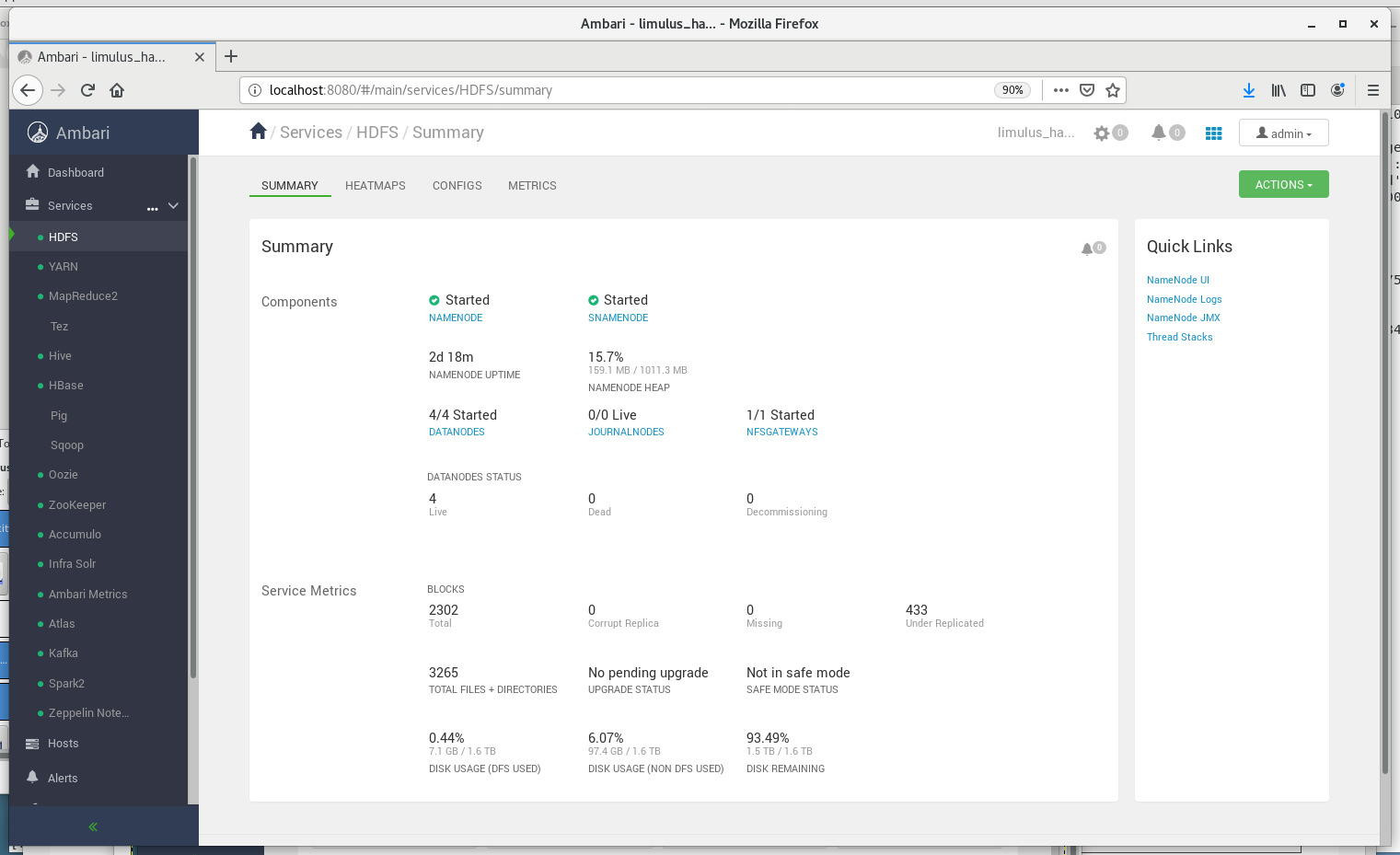Open the admin user dropdown
The width and height of the screenshot is (1400, 855).
coord(1283,133)
